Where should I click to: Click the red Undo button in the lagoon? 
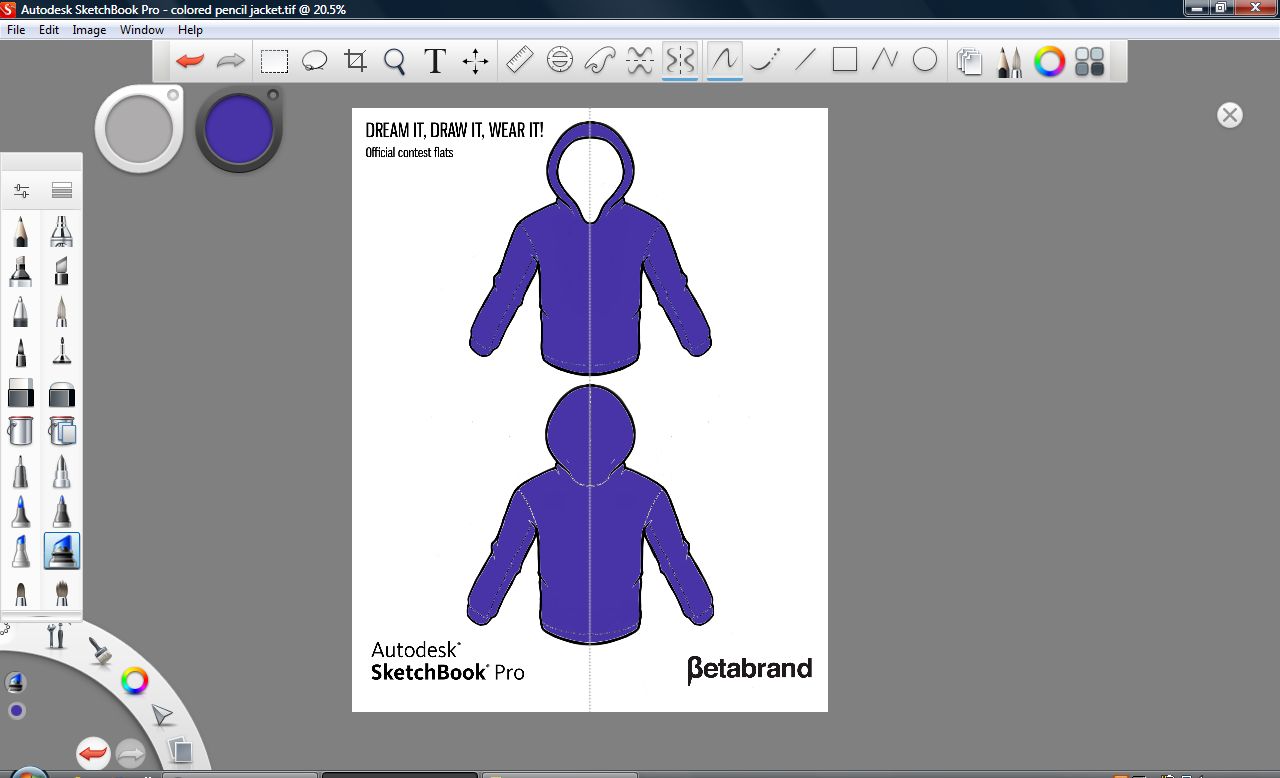pos(93,753)
